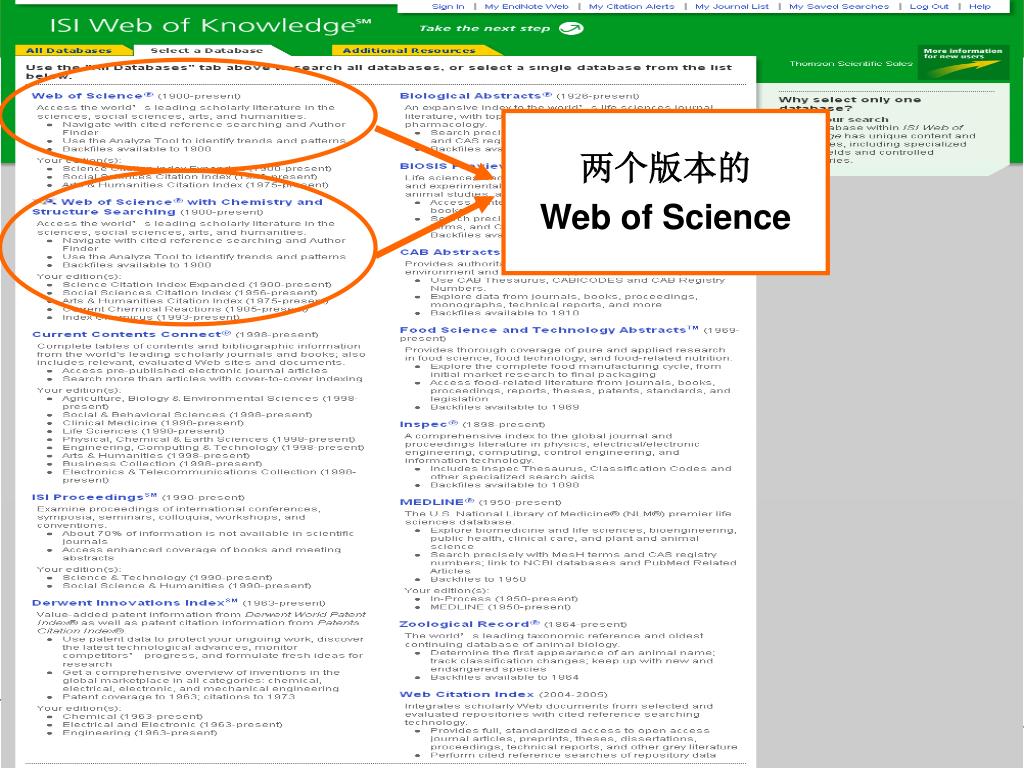Open the Help link

(x=980, y=7)
